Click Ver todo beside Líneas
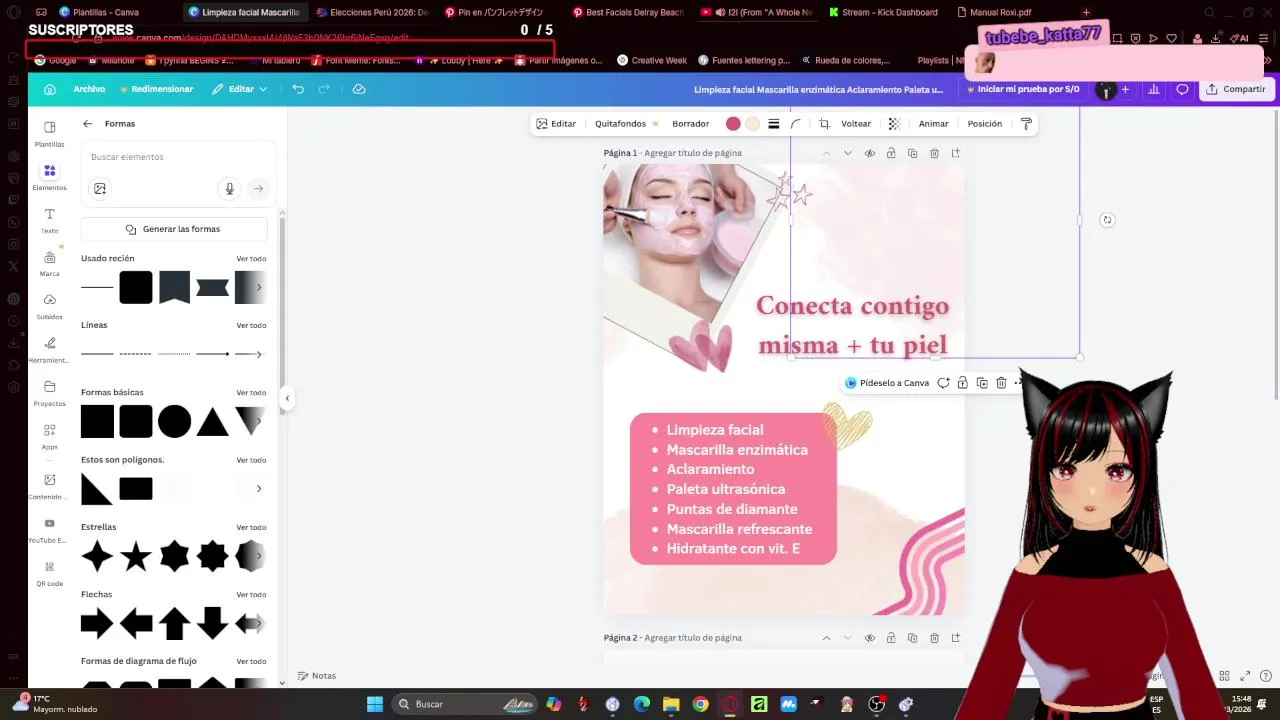Viewport: 1280px width, 720px height. 251,325
